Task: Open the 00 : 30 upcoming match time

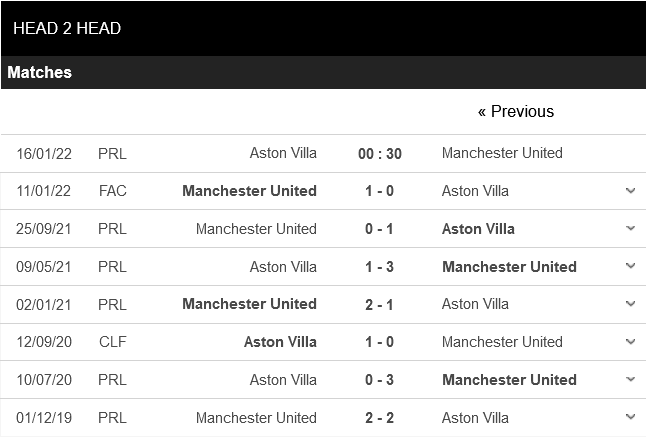Action: pyautogui.click(x=379, y=153)
